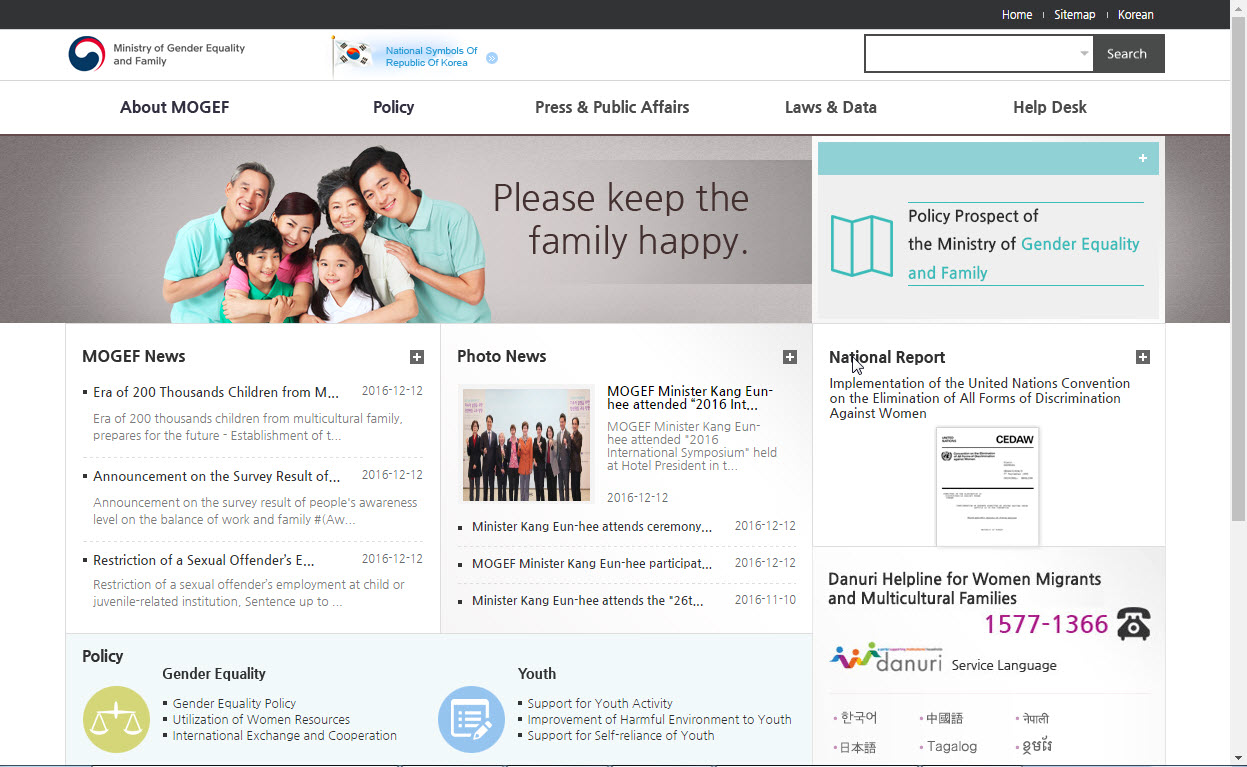
Task: Expand National Report with plus button
Action: click(x=1143, y=357)
